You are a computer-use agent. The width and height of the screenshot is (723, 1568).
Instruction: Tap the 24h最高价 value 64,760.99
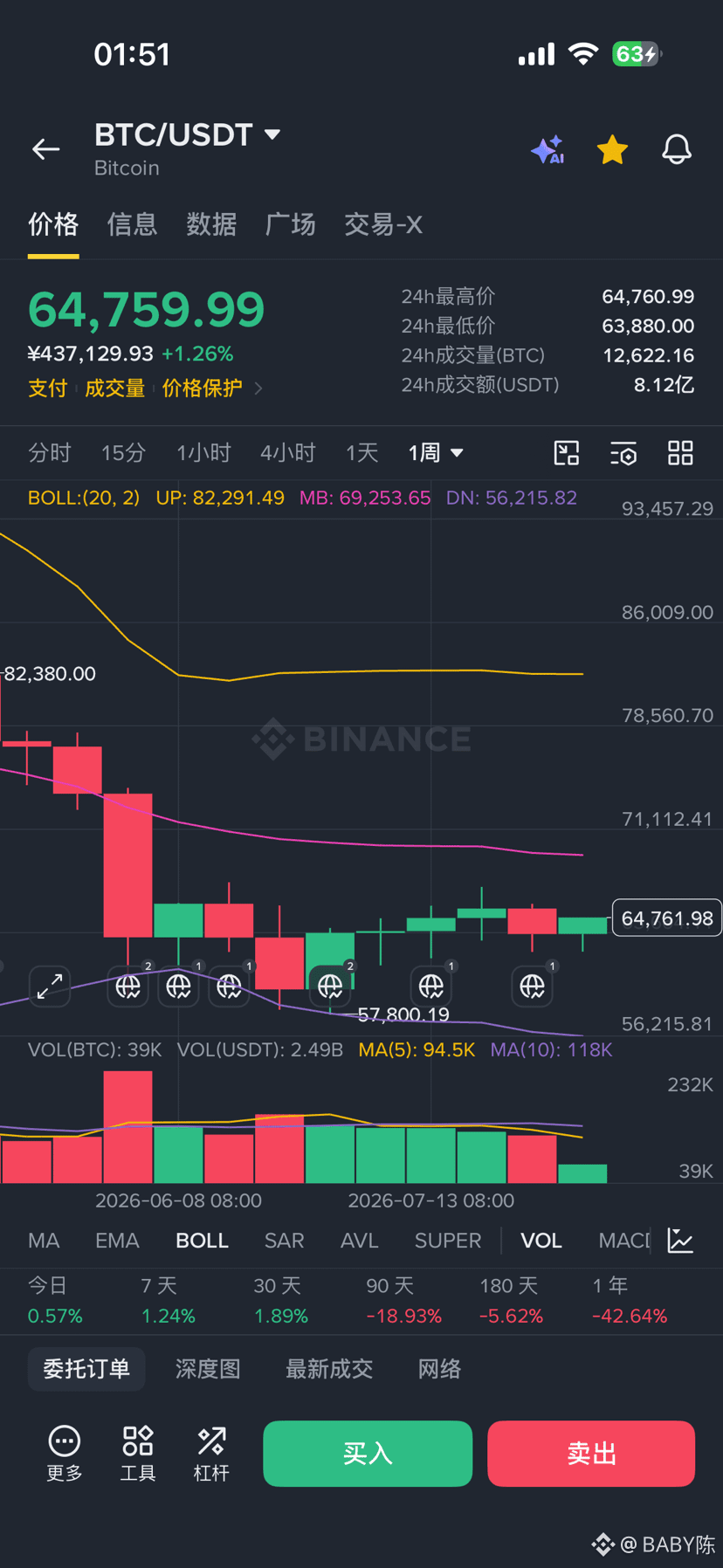[648, 297]
